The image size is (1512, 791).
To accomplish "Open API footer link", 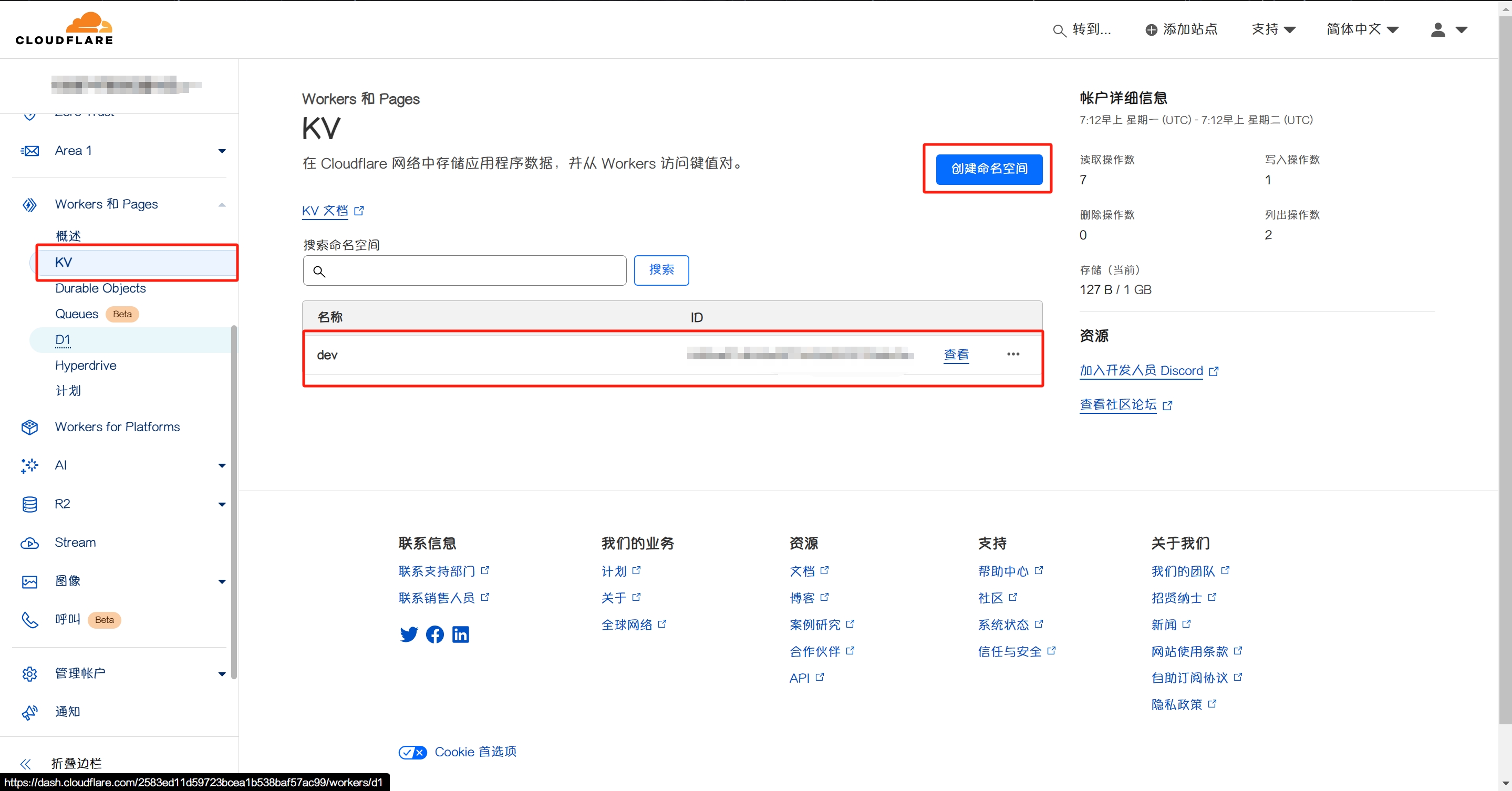I will [800, 678].
